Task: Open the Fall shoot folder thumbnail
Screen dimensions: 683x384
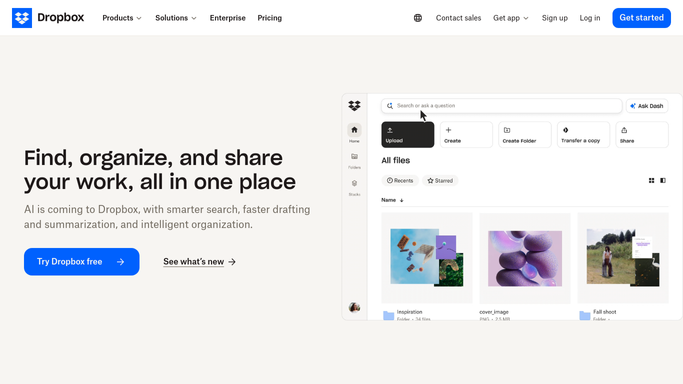Action: pyautogui.click(x=623, y=258)
